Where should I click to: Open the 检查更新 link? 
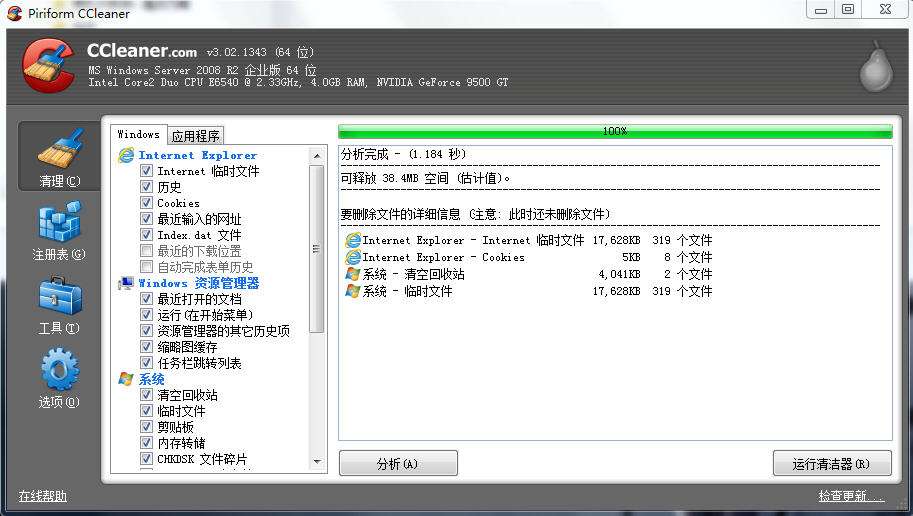click(x=850, y=496)
